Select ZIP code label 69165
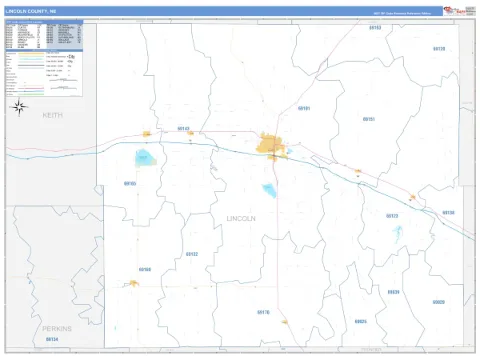The image size is (480, 360). click(x=130, y=184)
